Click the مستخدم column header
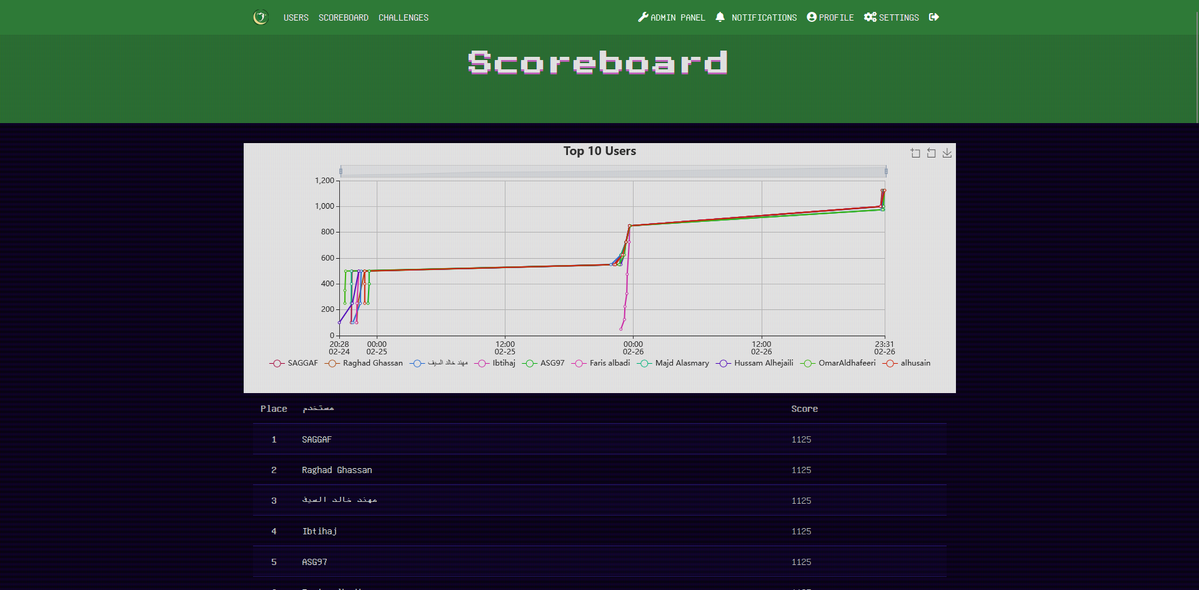 click(318, 409)
